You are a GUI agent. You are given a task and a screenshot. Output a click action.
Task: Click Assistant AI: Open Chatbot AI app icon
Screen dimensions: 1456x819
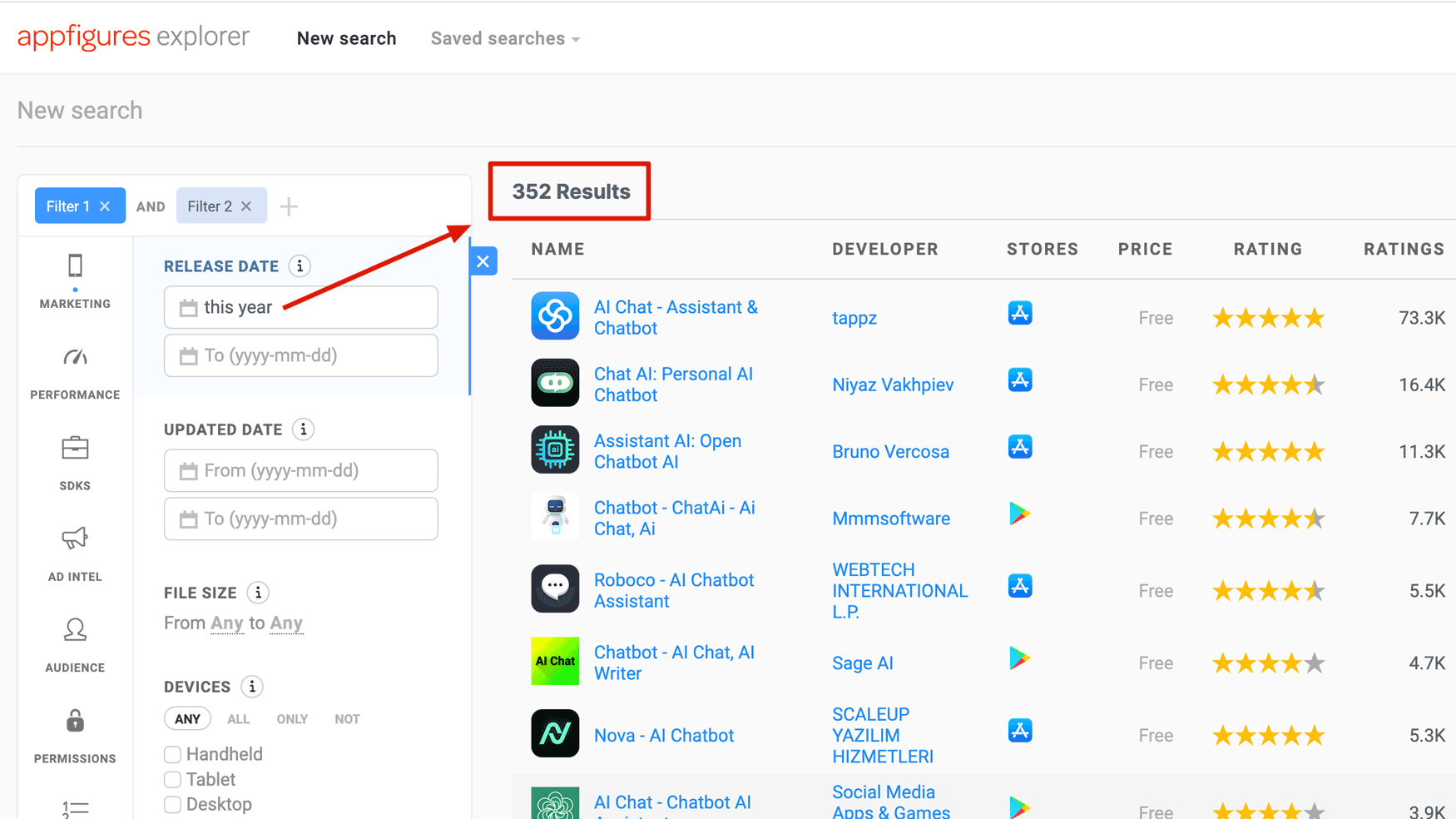(555, 449)
